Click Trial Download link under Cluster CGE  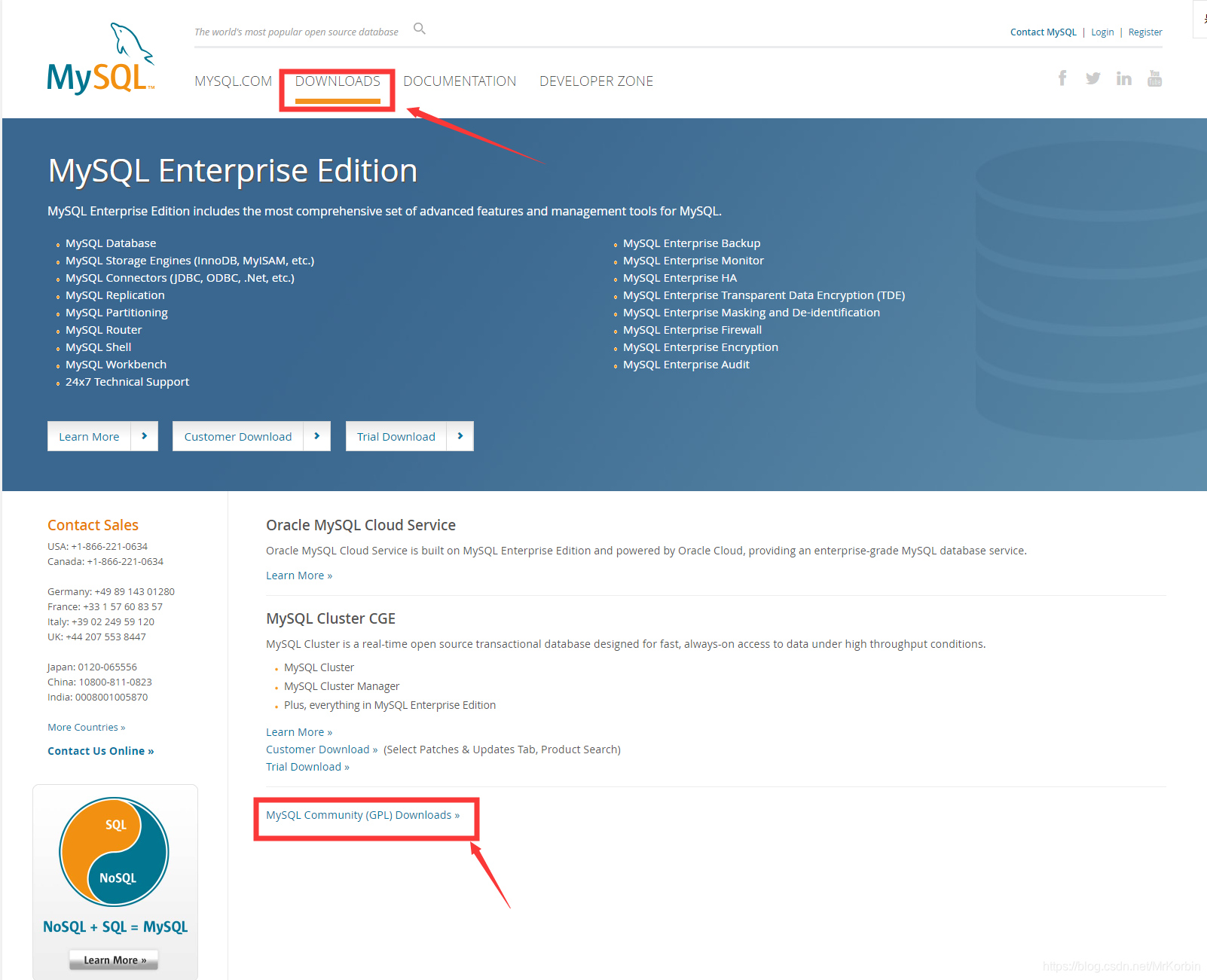click(307, 767)
